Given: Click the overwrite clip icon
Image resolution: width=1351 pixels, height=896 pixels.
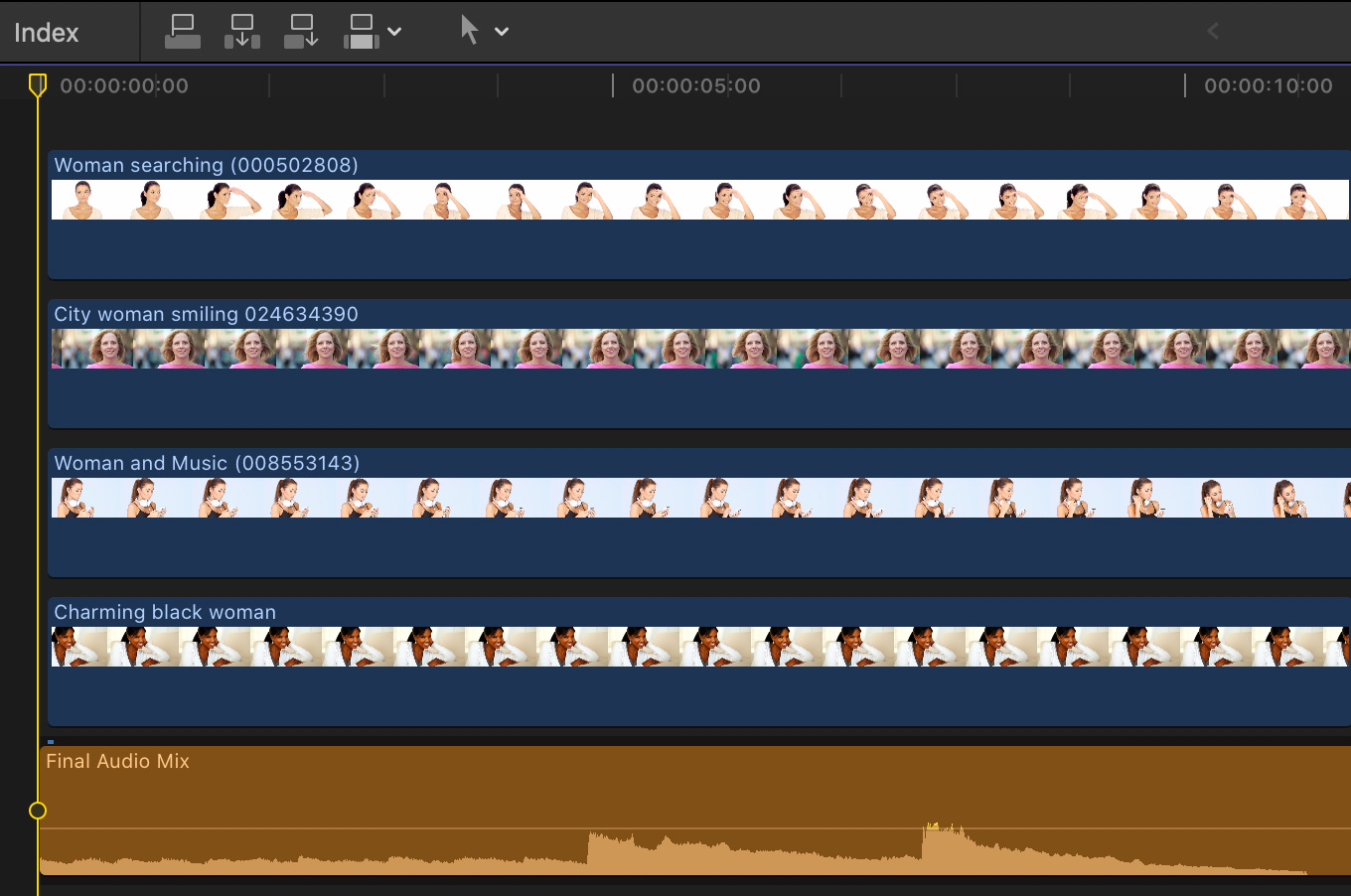Looking at the screenshot, I should click(362, 31).
